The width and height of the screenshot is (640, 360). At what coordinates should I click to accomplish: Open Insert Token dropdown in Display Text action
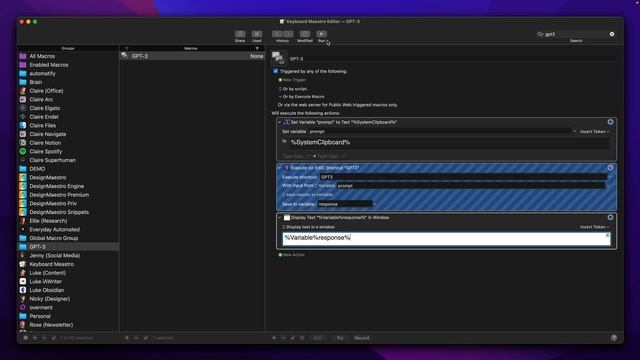[594, 227]
